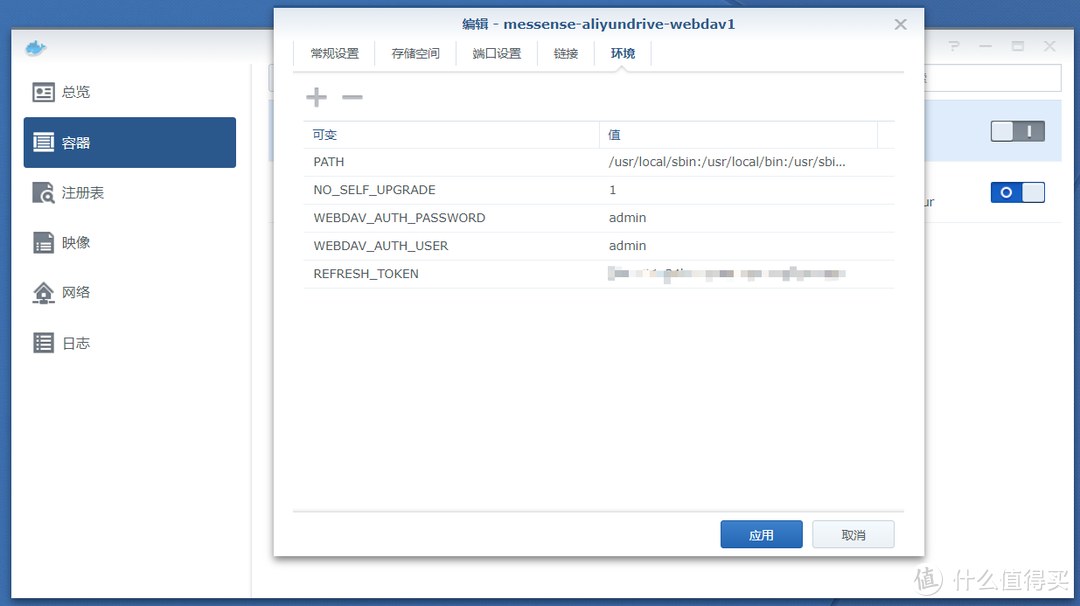This screenshot has width=1080, height=606.
Task: Sort by the 值 column header
Action: coord(738,135)
